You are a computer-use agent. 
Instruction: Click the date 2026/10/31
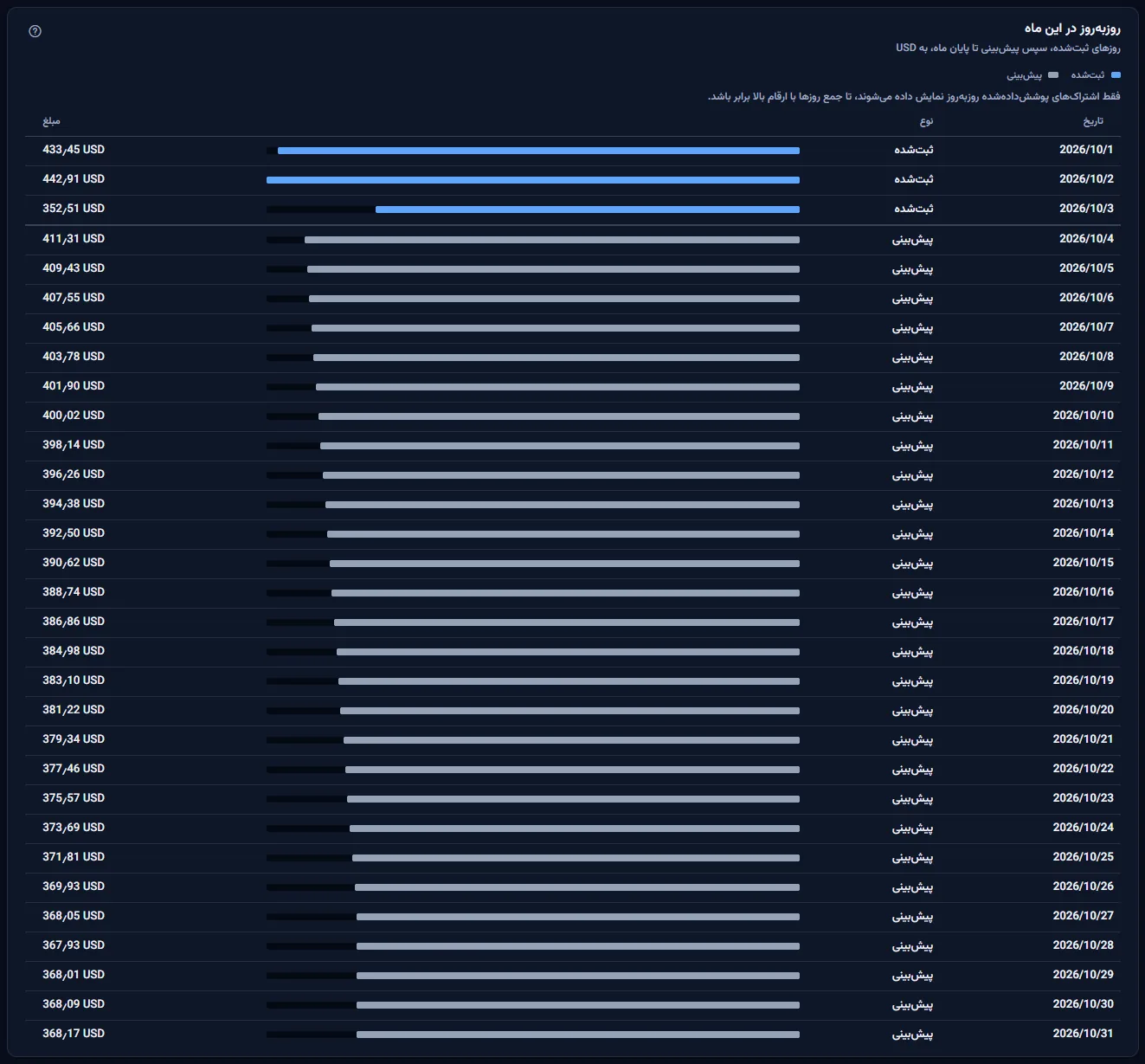pos(1084,1034)
